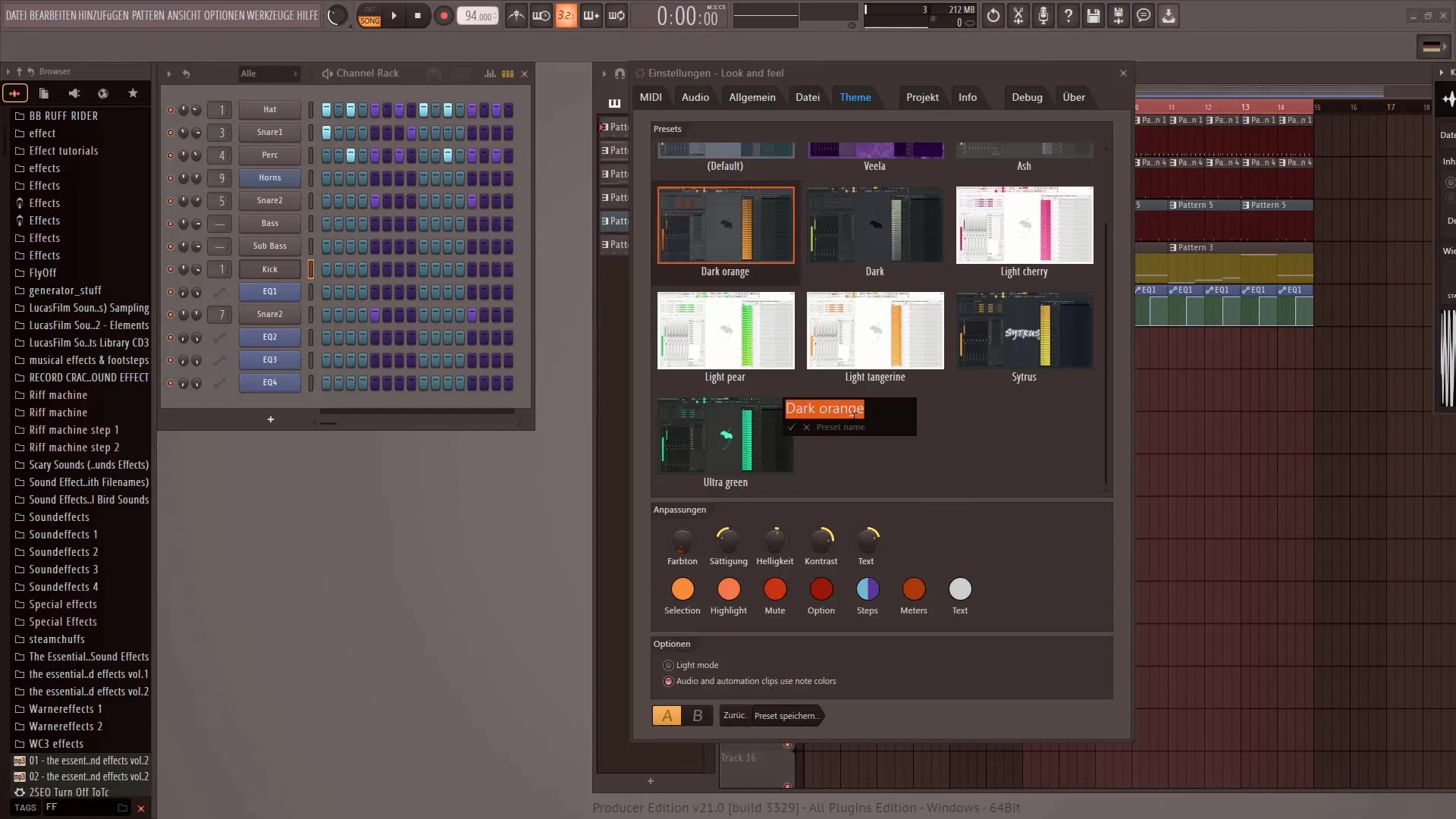The width and height of the screenshot is (1456, 819).
Task: Click the play button to start playback
Action: click(x=393, y=15)
